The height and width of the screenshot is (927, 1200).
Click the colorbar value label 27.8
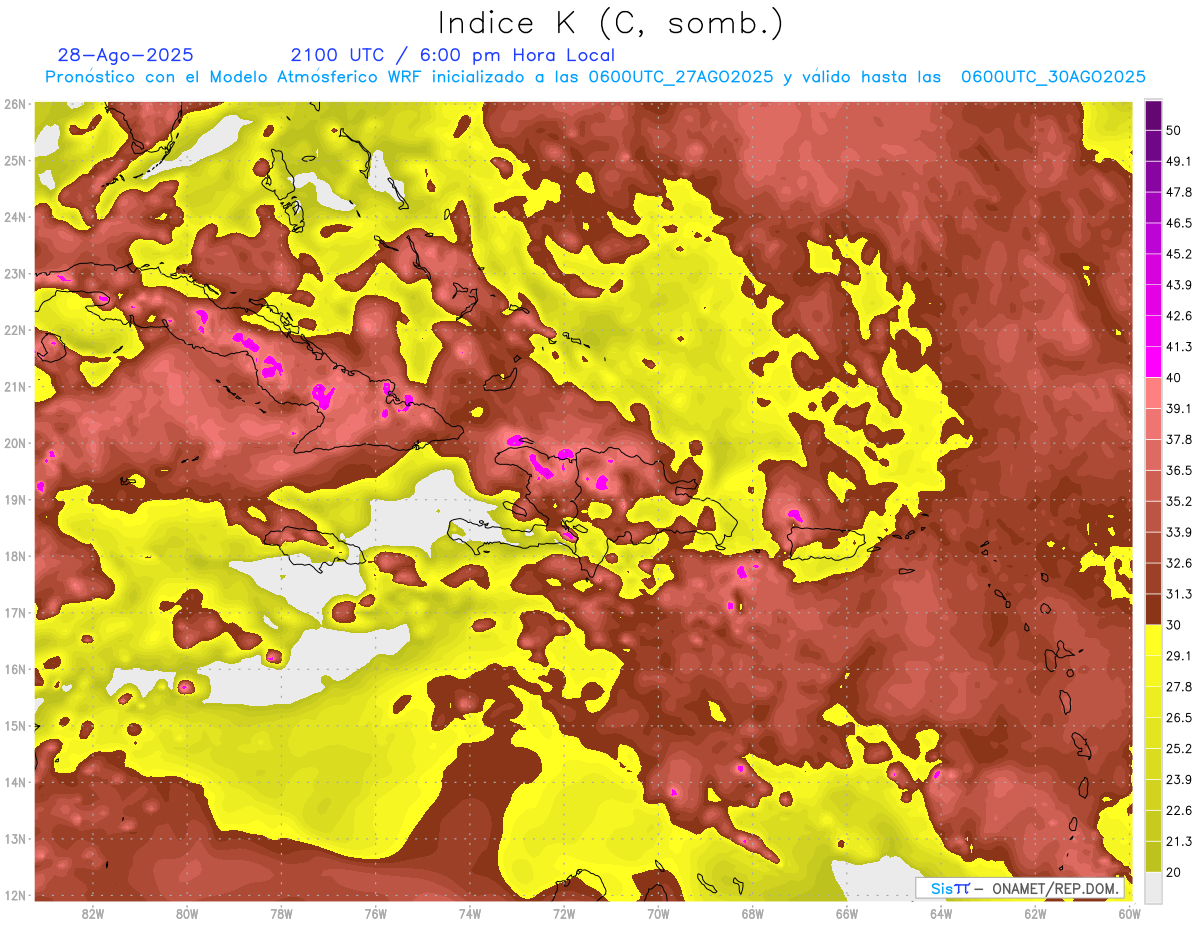pos(1179,686)
